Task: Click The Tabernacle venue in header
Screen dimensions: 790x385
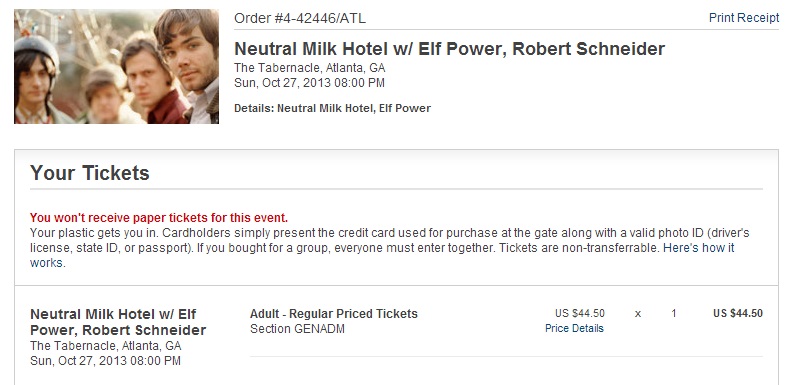Action: click(310, 68)
